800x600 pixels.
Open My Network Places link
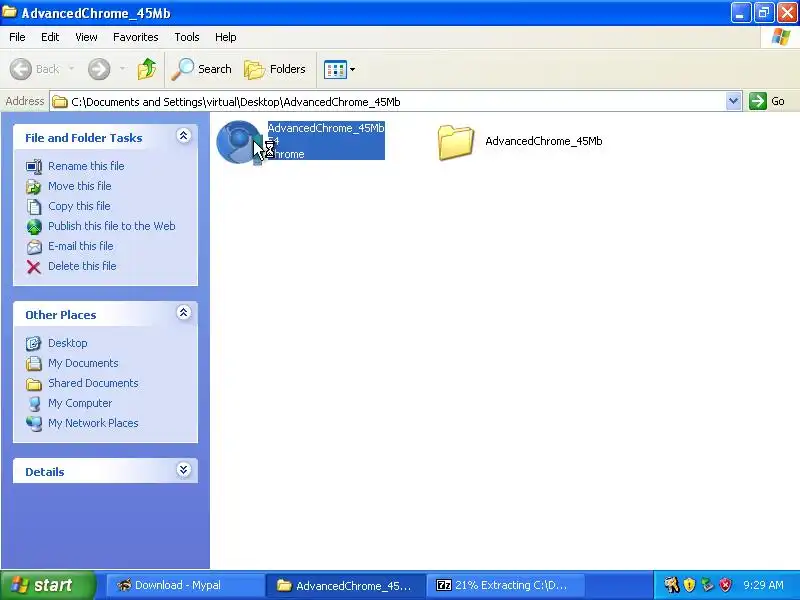pyautogui.click(x=93, y=423)
